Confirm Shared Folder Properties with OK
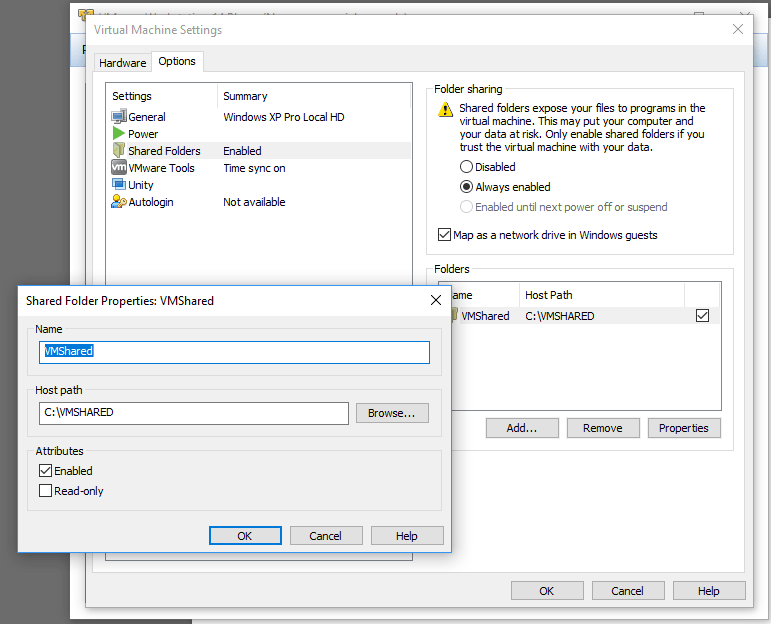Screen dimensions: 771x624 coord(245,535)
